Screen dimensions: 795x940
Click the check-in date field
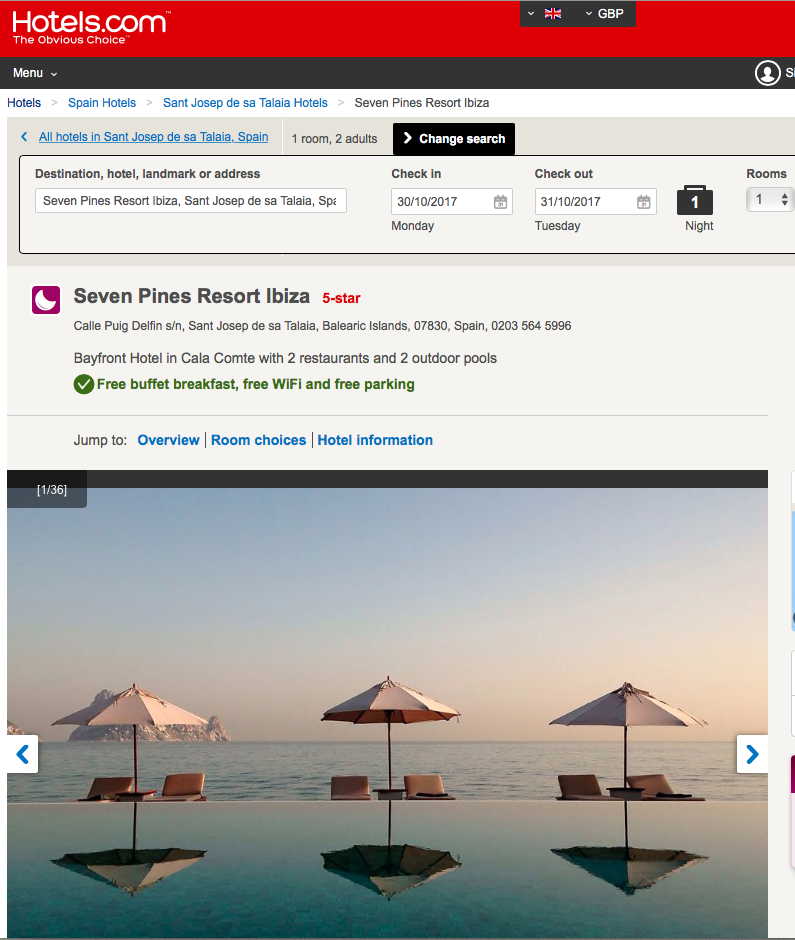pos(440,202)
